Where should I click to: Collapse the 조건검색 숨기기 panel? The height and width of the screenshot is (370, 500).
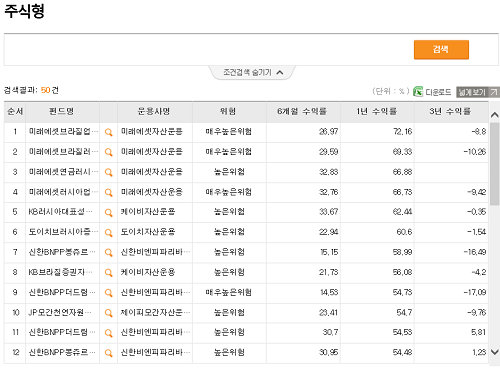pyautogui.click(x=253, y=72)
